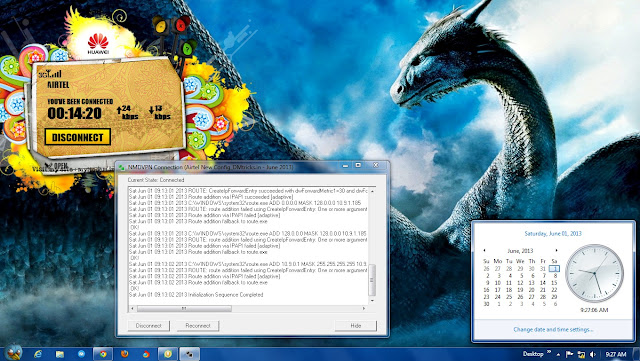Click the 'Current State: Connected' status text
The height and width of the screenshot is (361, 640).
pyautogui.click(x=156, y=180)
